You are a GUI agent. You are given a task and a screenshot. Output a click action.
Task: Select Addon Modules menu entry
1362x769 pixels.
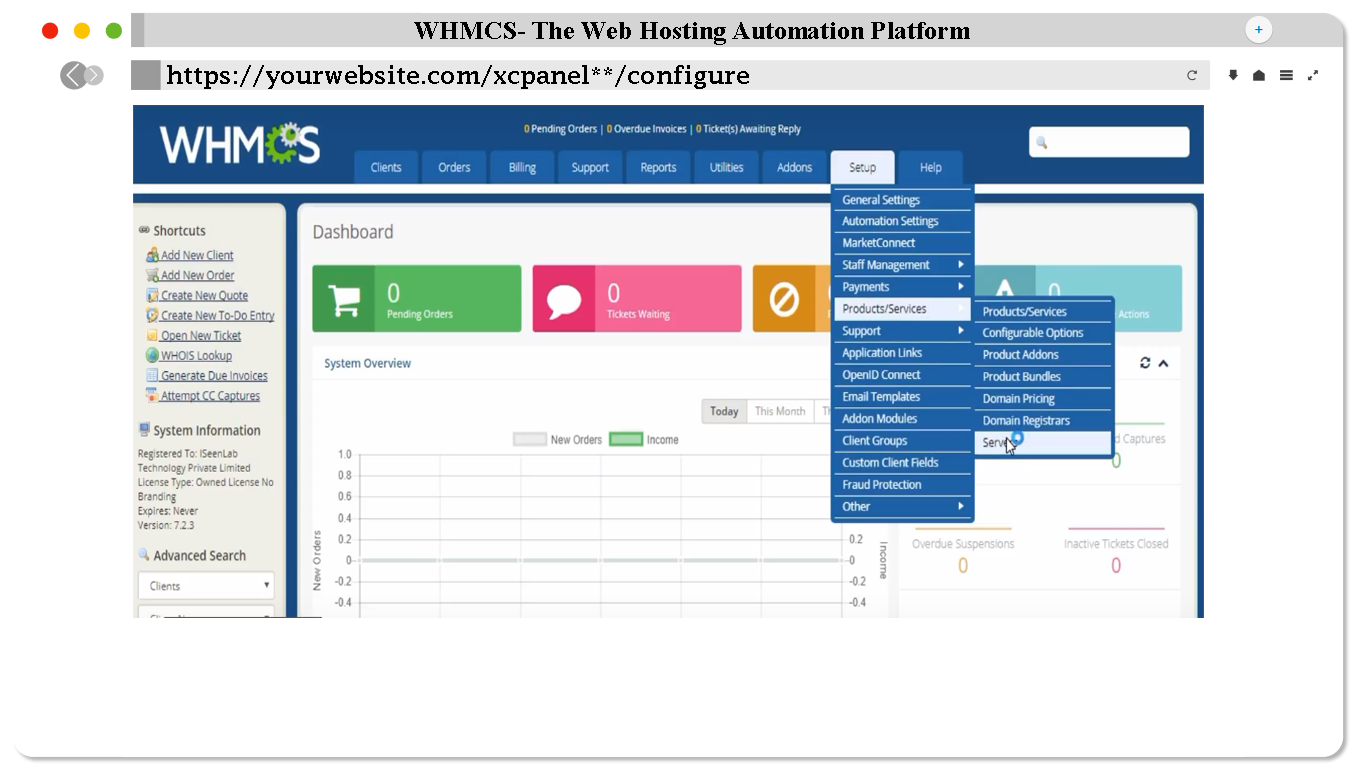903,419
